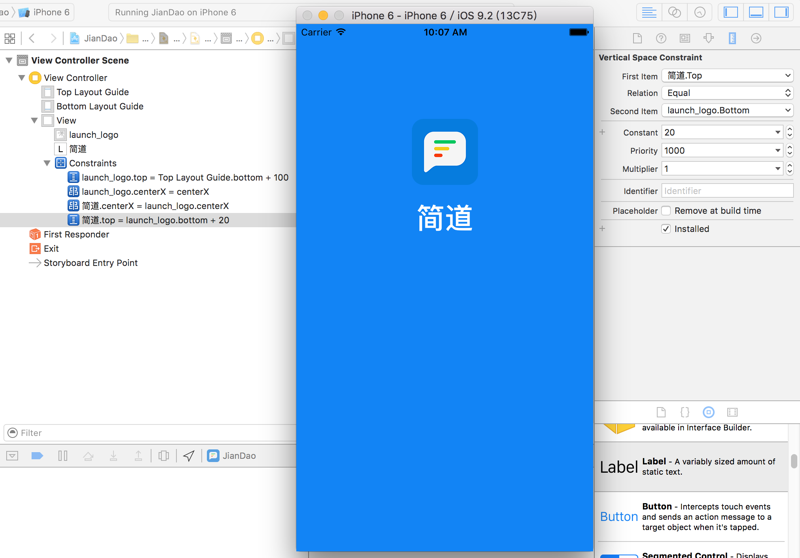This screenshot has width=800, height=558.
Task: Click the step into button
Action: [x=113, y=455]
